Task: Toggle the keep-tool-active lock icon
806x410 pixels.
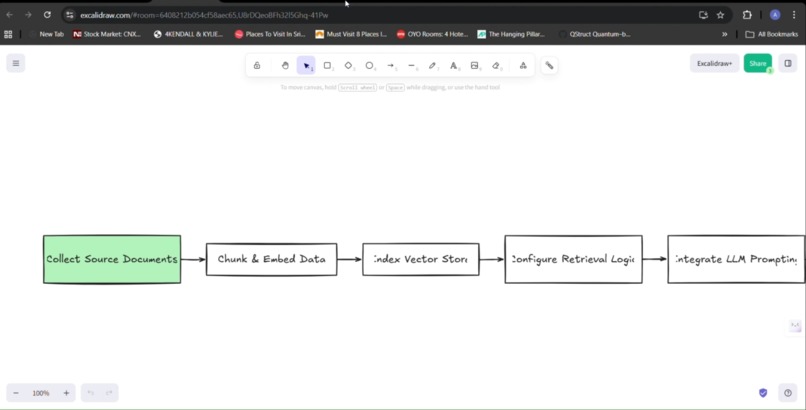Action: point(257,65)
